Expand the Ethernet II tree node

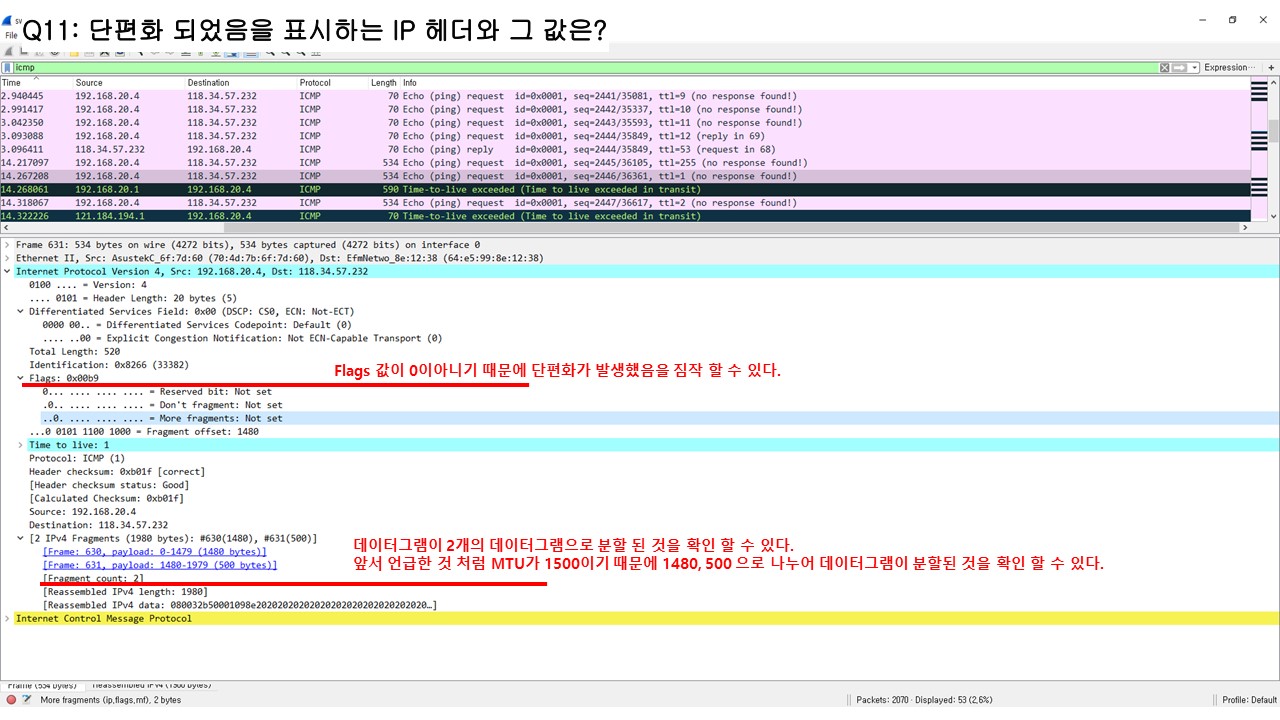(x=8, y=258)
